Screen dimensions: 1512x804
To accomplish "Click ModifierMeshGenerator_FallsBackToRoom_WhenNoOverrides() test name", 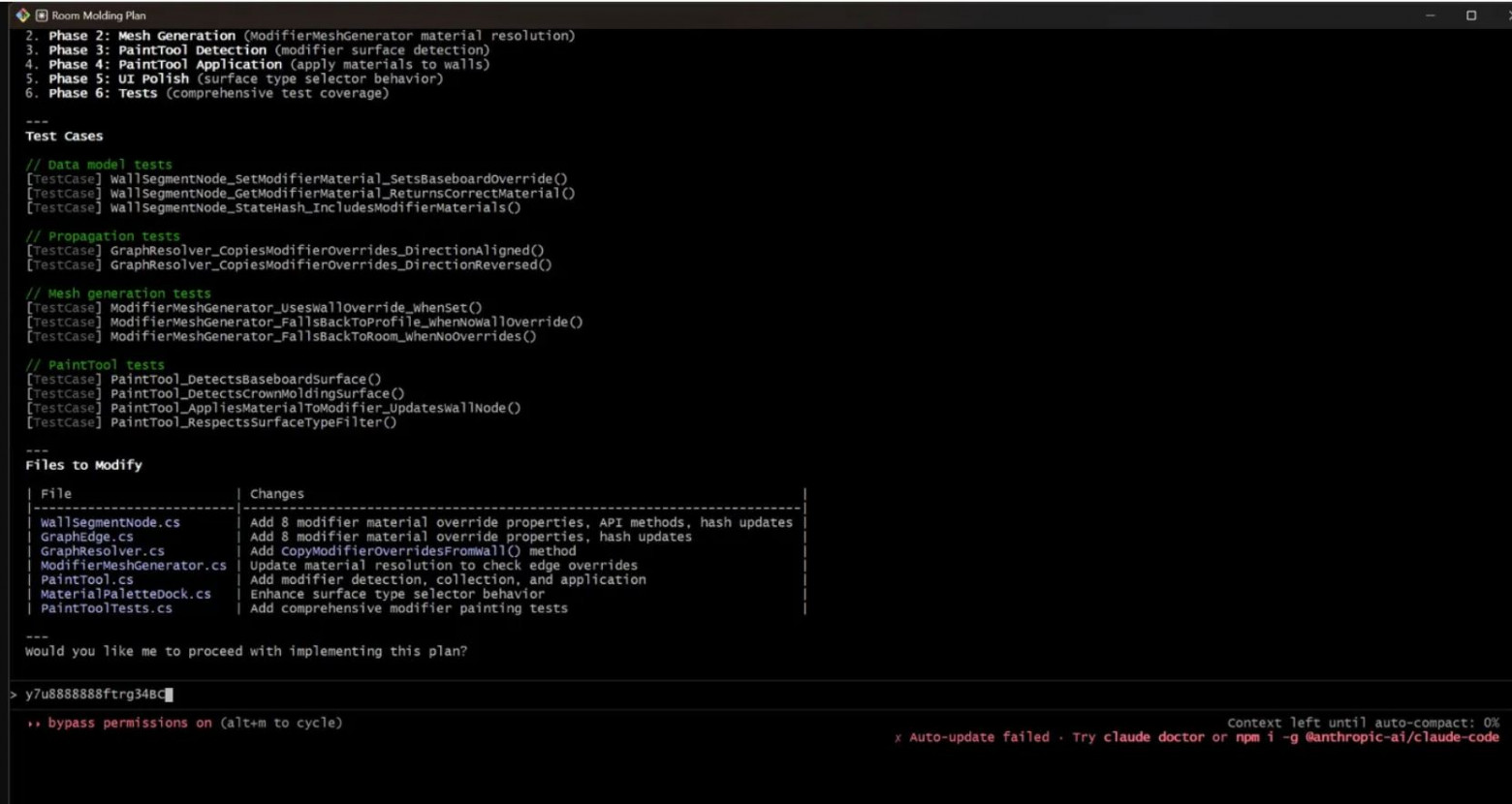I will [x=324, y=337].
